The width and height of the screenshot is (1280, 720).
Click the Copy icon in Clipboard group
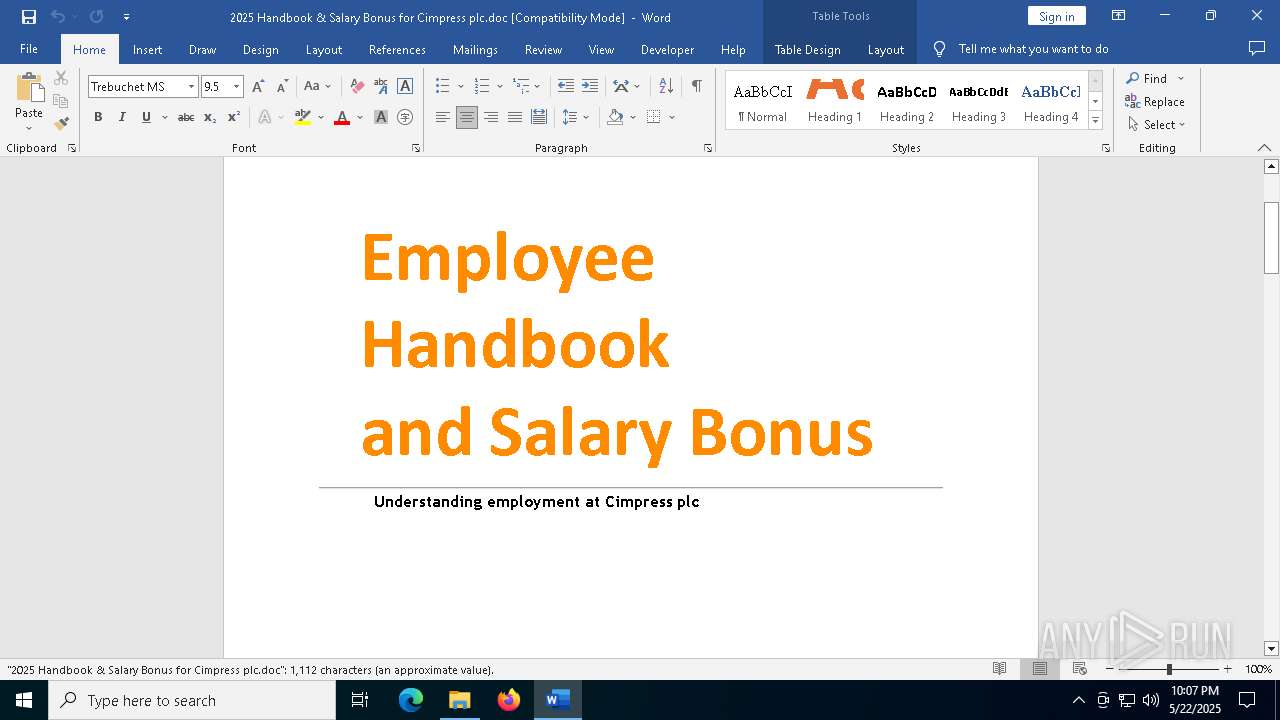pyautogui.click(x=61, y=101)
